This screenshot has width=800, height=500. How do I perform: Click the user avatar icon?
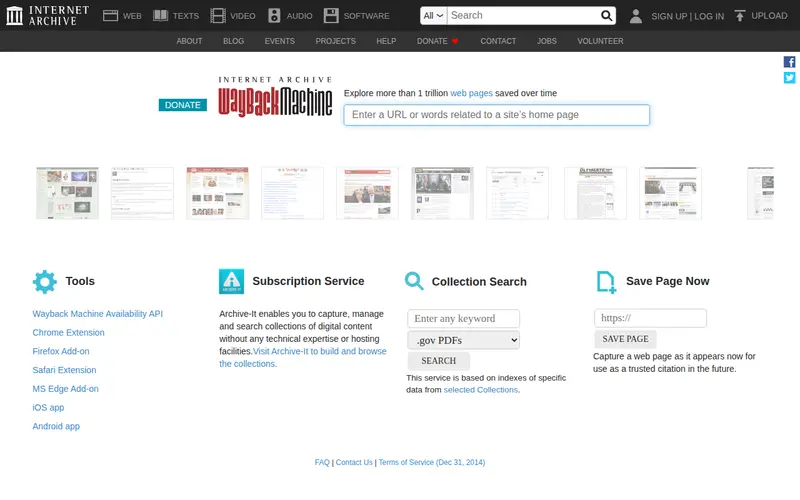636,16
